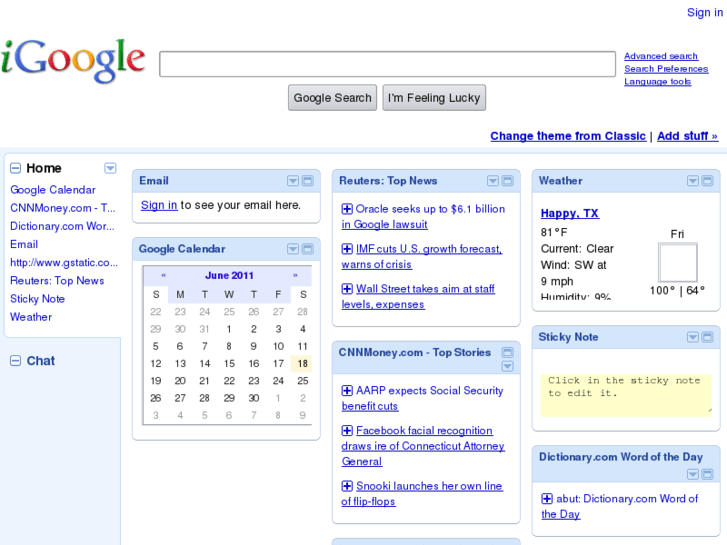This screenshot has height=545, width=727.
Task: Click Sign in at top right
Action: (x=705, y=13)
